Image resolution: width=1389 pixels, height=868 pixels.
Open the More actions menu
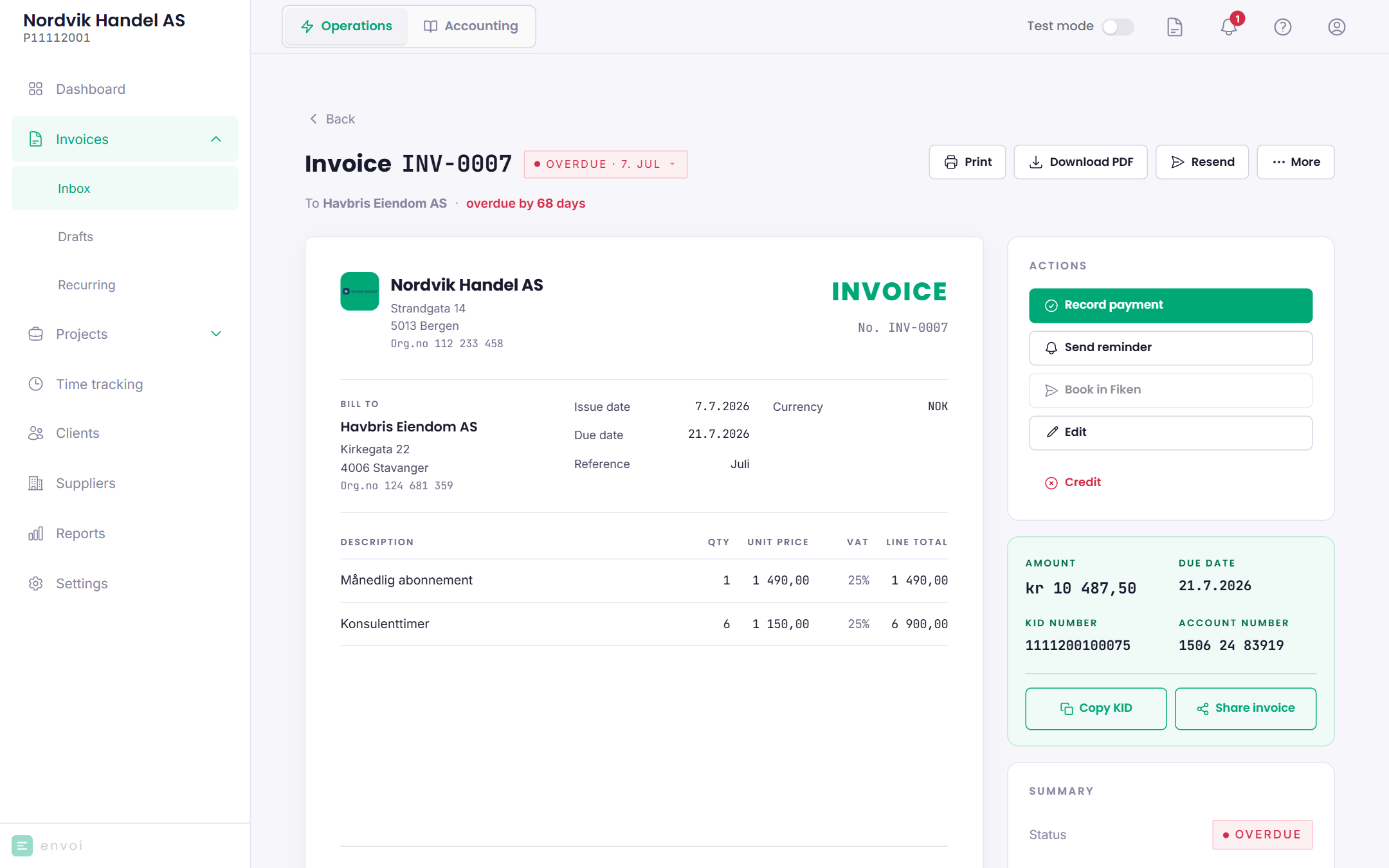(x=1296, y=162)
